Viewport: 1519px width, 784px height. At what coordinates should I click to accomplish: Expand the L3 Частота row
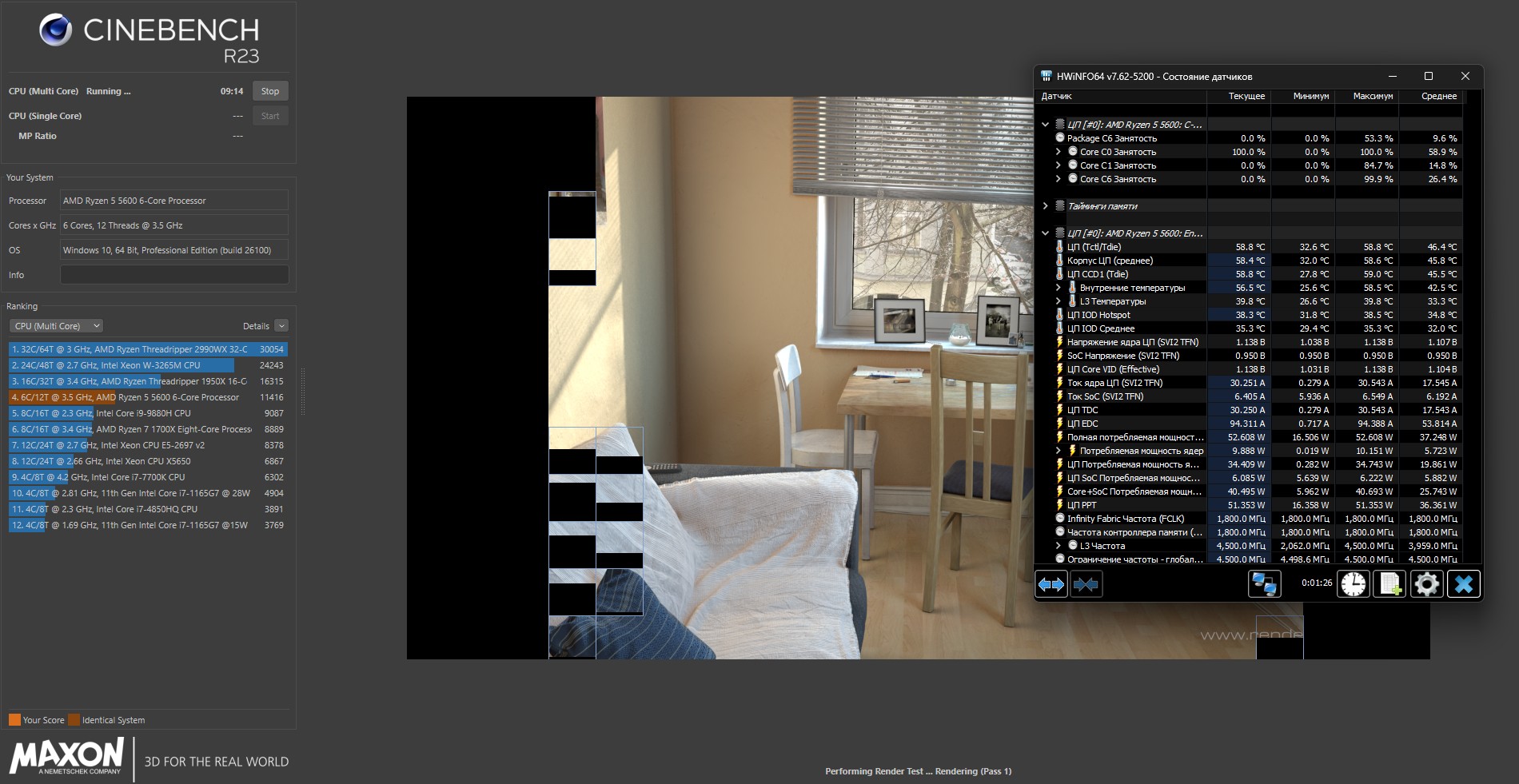(x=1059, y=546)
